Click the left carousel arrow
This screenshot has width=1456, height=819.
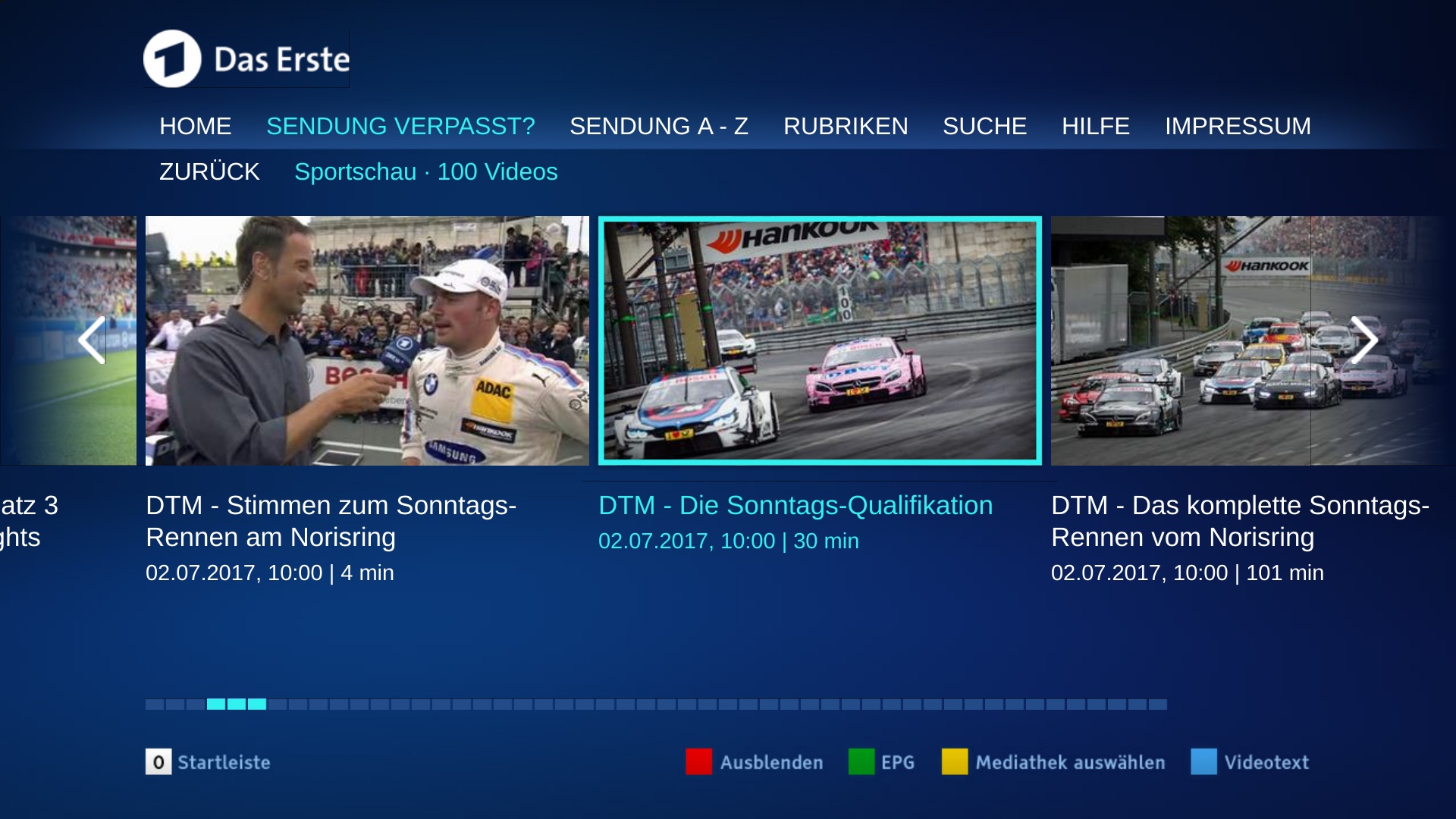92,340
